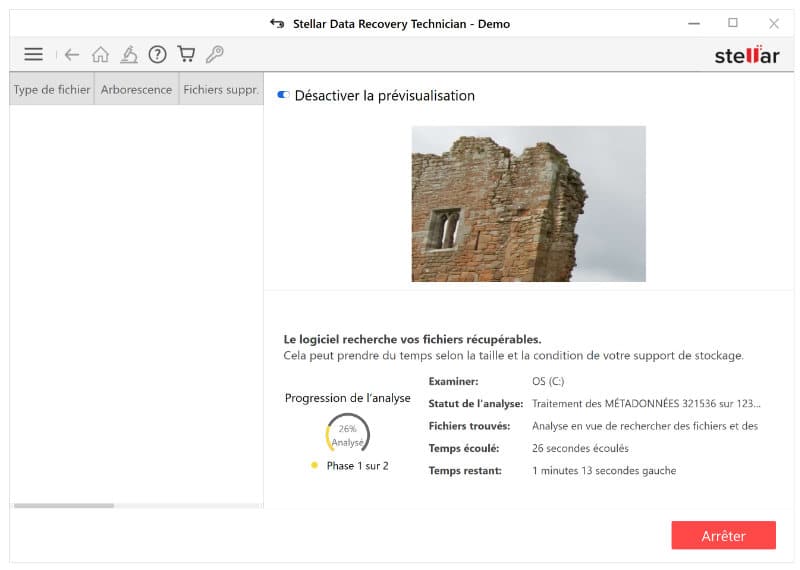Image resolution: width=800 pixels, height=570 pixels.
Task: Click the Phase 1 sur 2 label
Action: pos(357,466)
